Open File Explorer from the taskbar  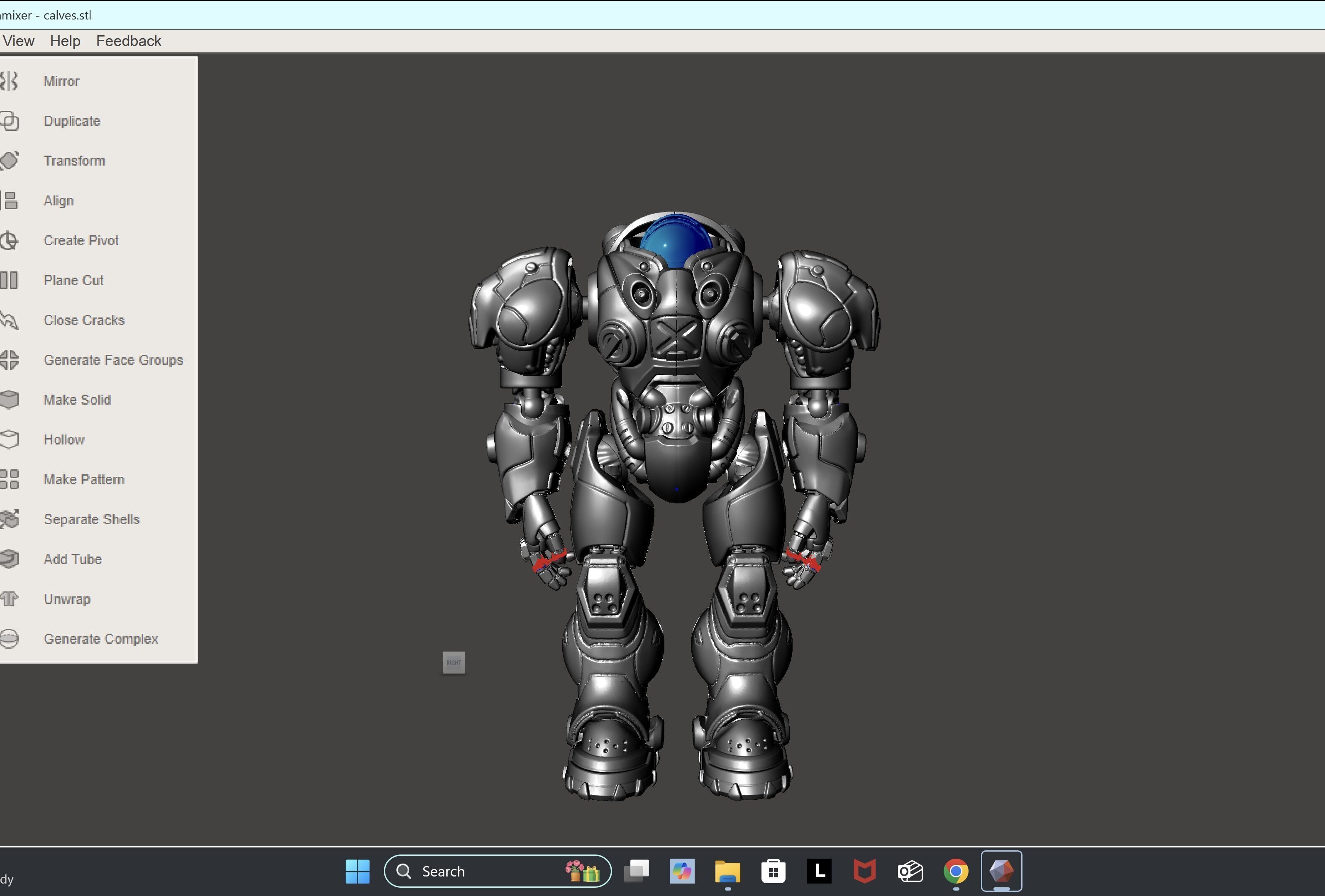click(x=727, y=871)
